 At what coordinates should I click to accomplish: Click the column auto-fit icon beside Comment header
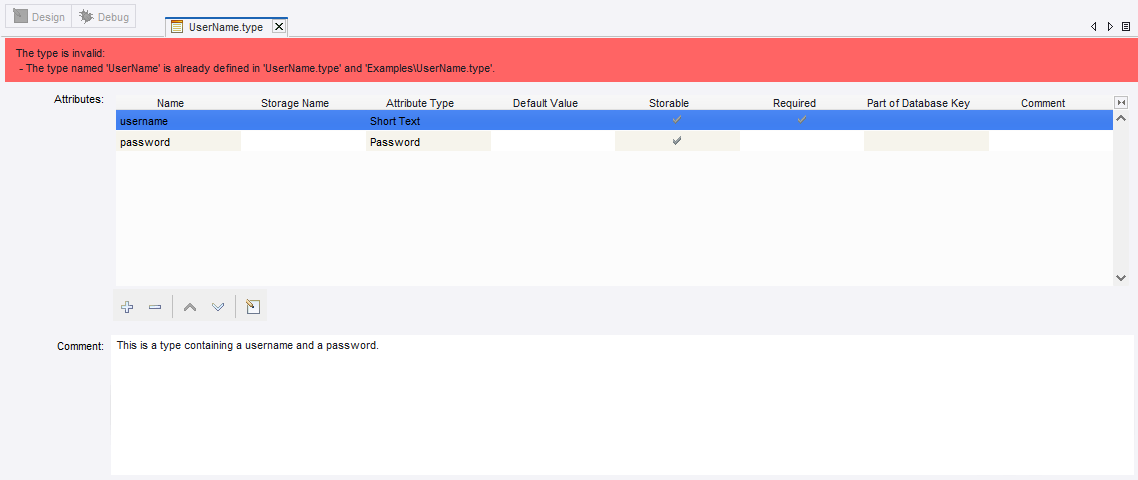click(1120, 103)
